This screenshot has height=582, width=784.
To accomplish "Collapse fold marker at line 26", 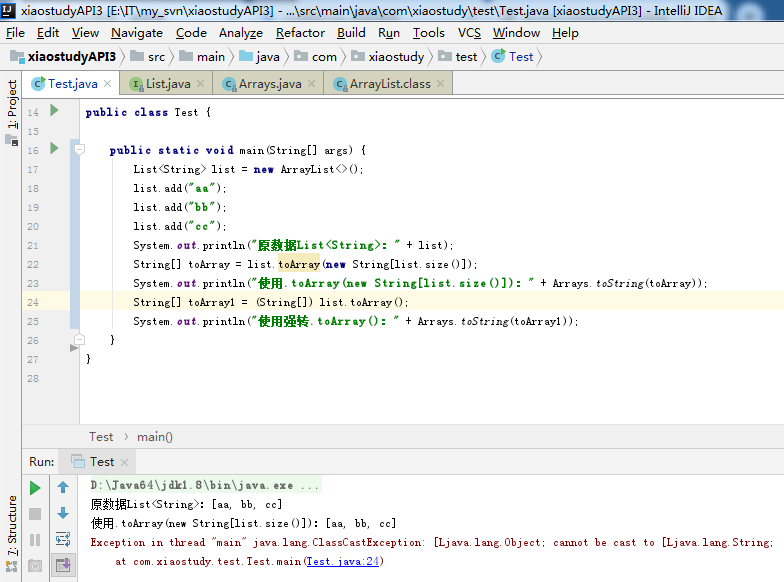I will point(79,340).
